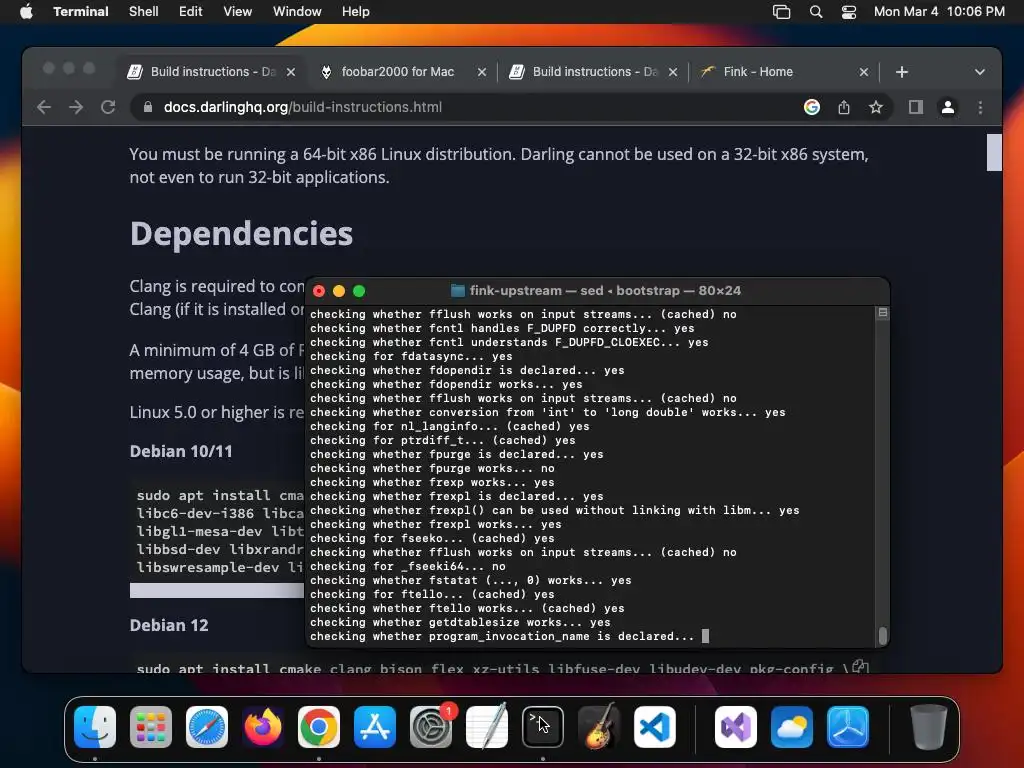Switch to Google Chrome in the Dock
This screenshot has width=1024, height=768.
click(x=319, y=727)
